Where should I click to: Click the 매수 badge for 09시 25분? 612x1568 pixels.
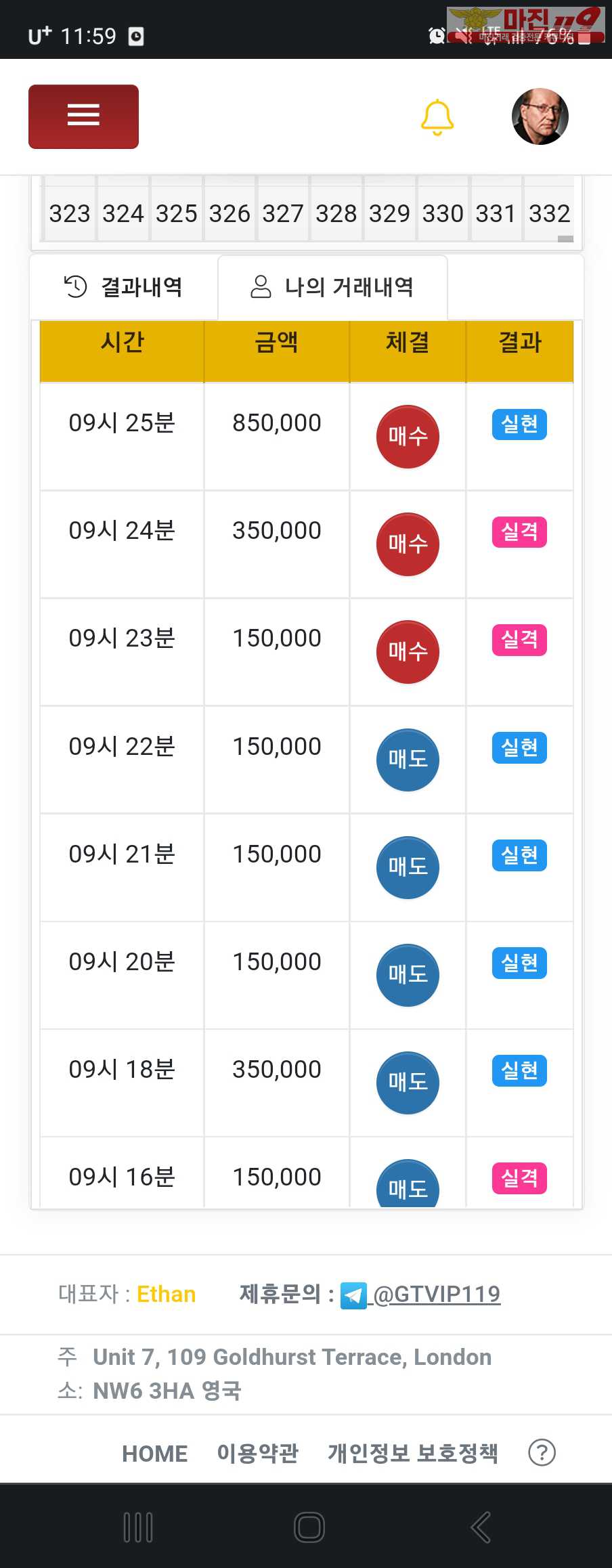[408, 437]
